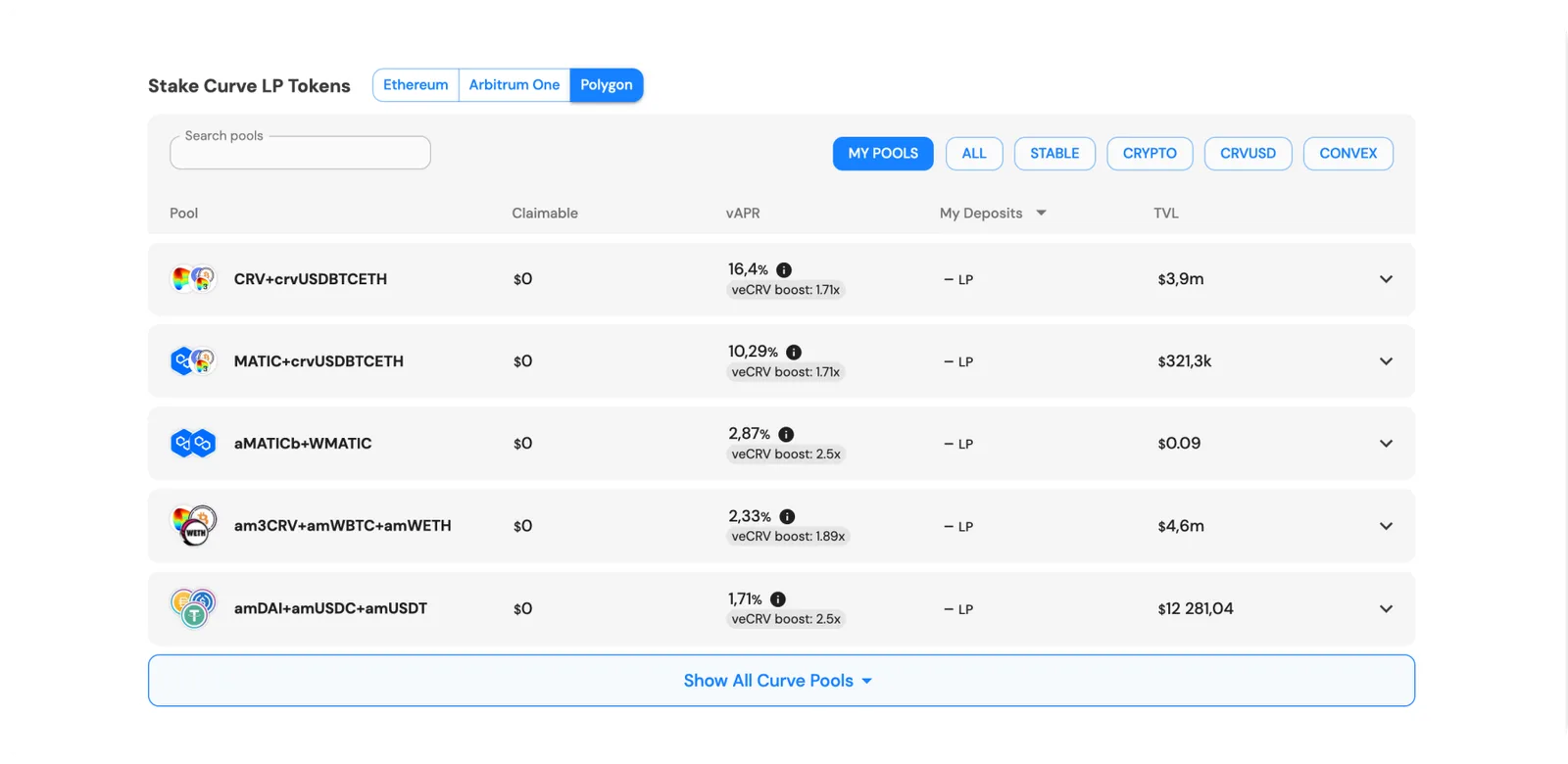Open the info icon next to 10,29% vAPR
The height and width of the screenshot is (764, 1568).
coord(794,352)
